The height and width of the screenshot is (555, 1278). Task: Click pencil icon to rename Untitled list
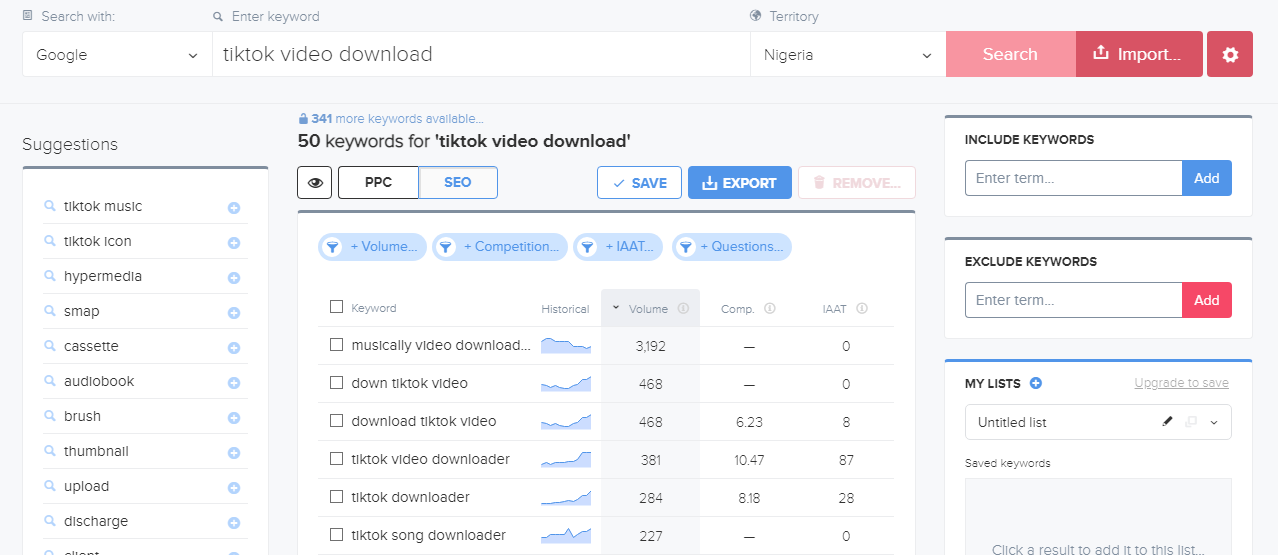pyautogui.click(x=1167, y=422)
